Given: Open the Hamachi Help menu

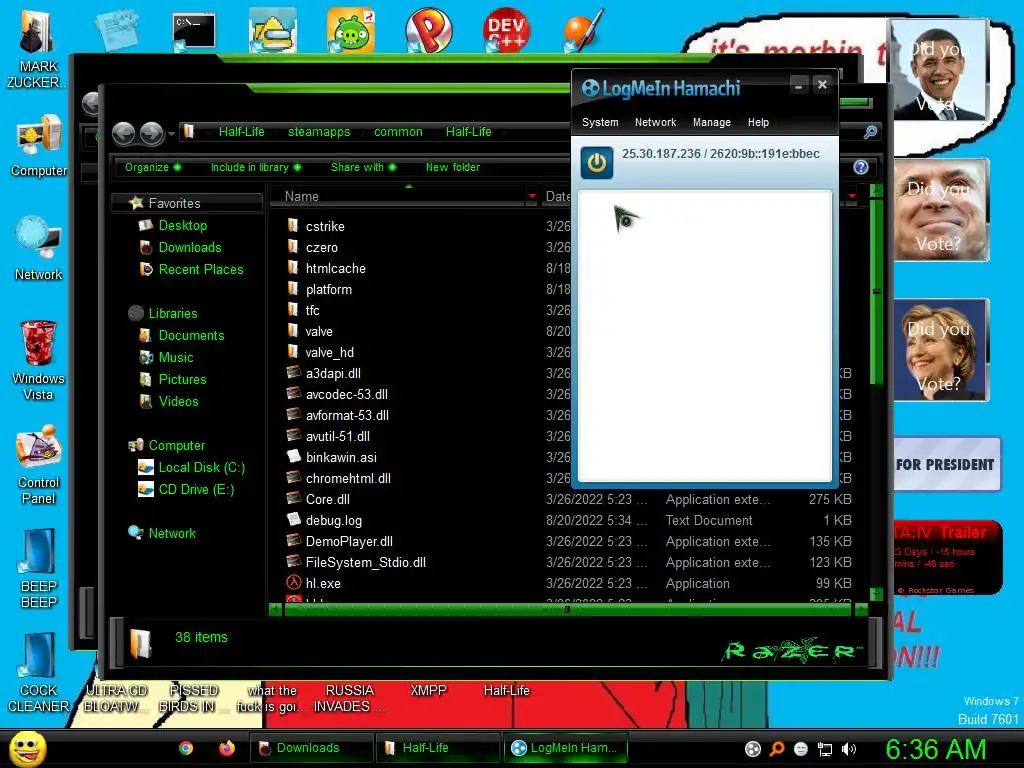Looking at the screenshot, I should (x=758, y=122).
